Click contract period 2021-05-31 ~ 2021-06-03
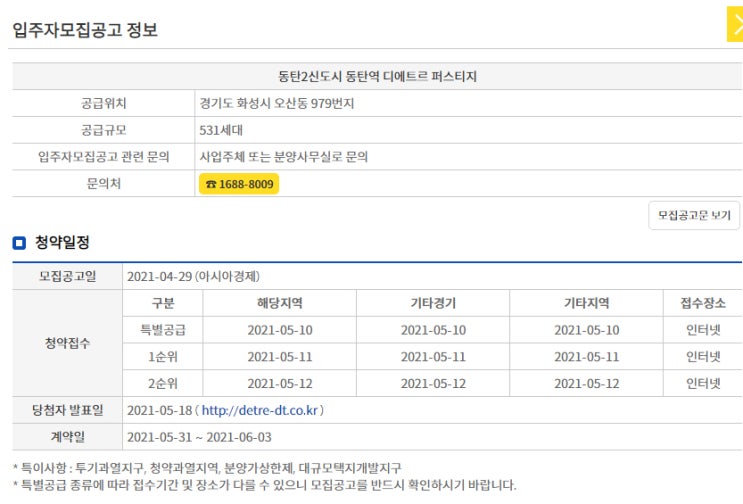The height and width of the screenshot is (504, 743). pyautogui.click(x=199, y=437)
